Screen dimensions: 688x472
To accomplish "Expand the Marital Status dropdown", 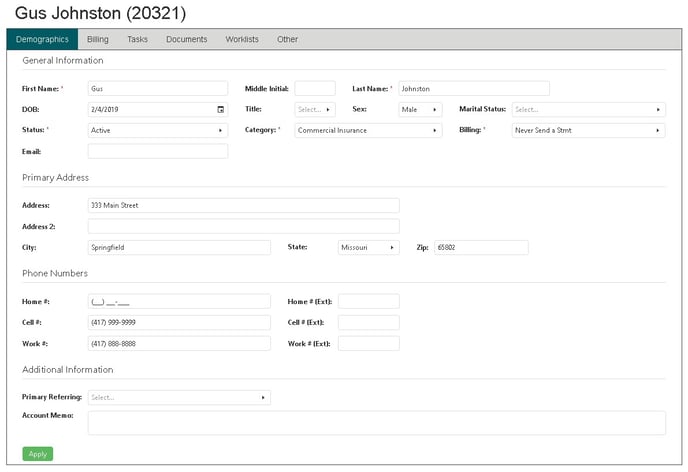I will (588, 109).
